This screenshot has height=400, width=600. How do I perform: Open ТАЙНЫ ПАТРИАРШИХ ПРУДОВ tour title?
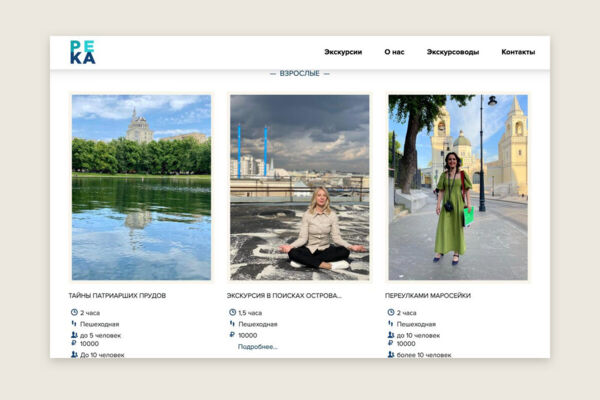click(117, 296)
